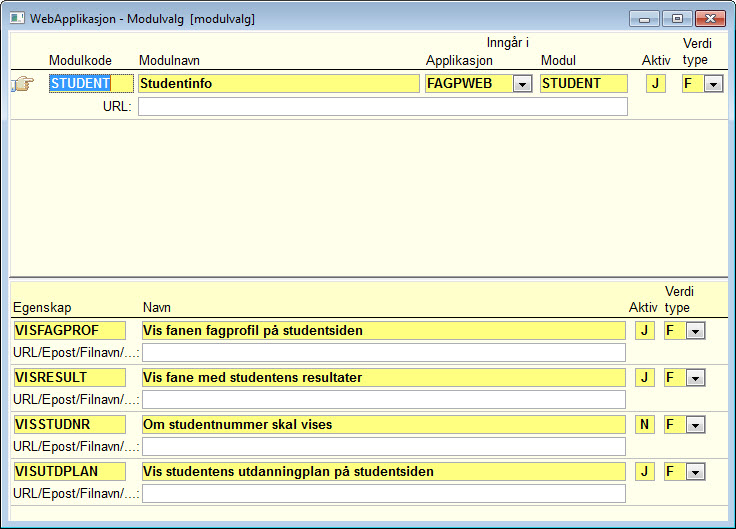Click URL/Epost/Filnavn field under VISFAGPROF
This screenshot has width=736, height=529.
click(x=383, y=353)
